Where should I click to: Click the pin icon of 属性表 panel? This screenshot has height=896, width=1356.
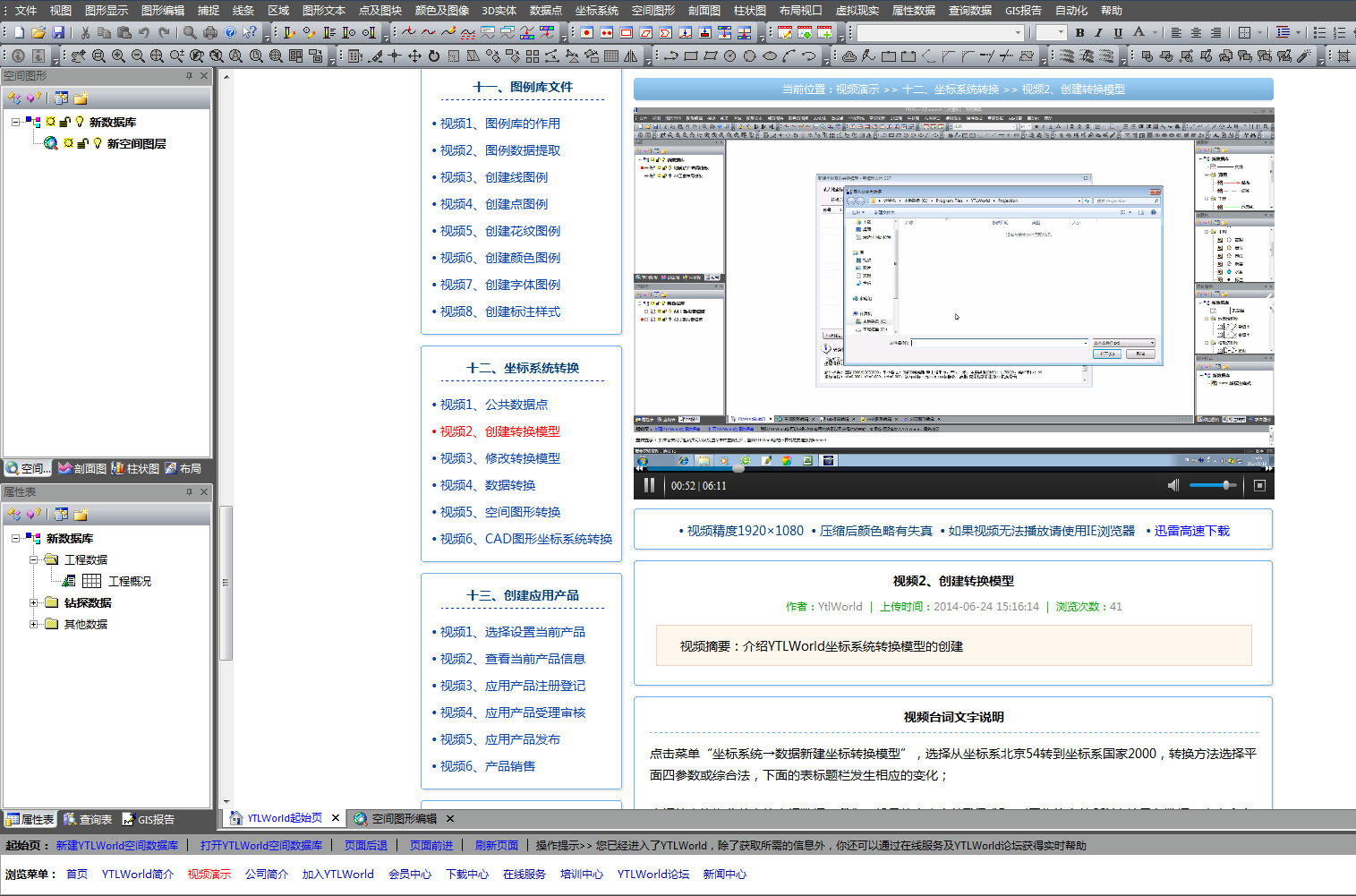tap(189, 492)
